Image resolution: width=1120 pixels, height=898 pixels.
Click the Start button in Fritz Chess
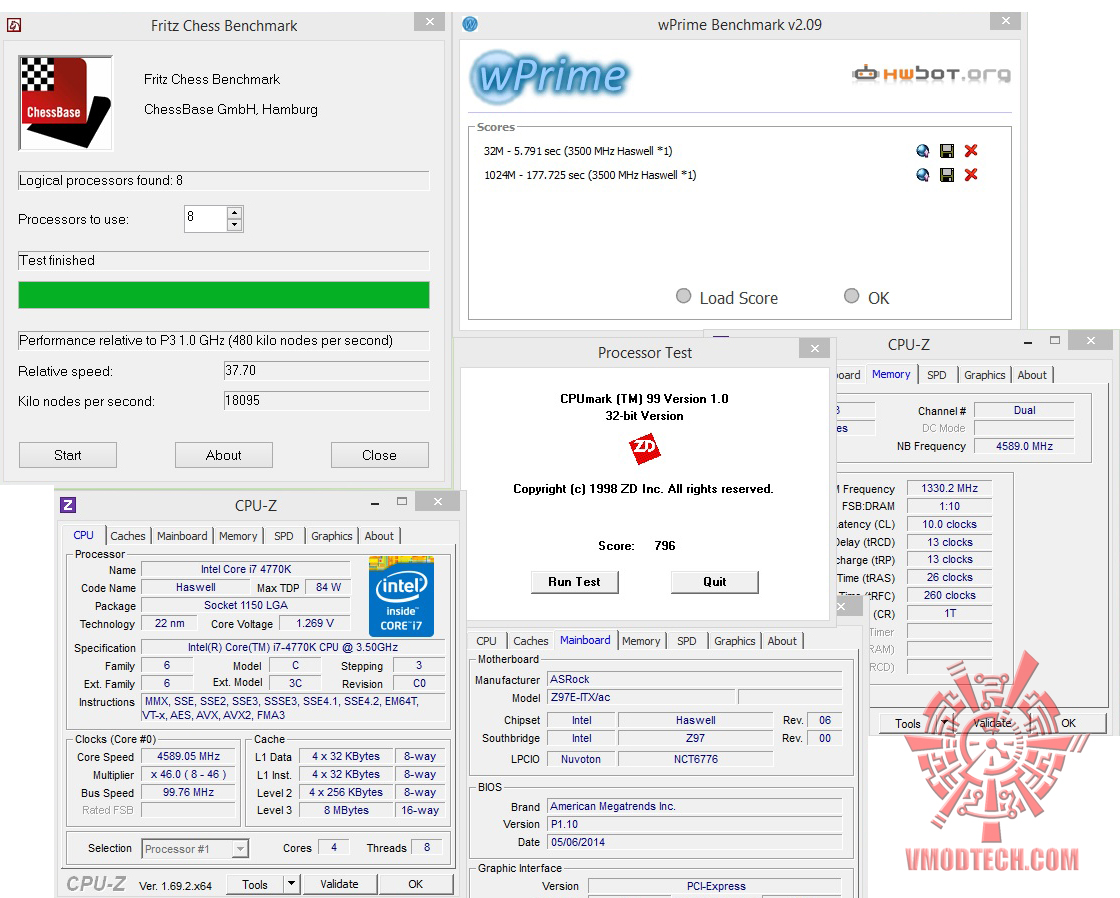pyautogui.click(x=68, y=455)
